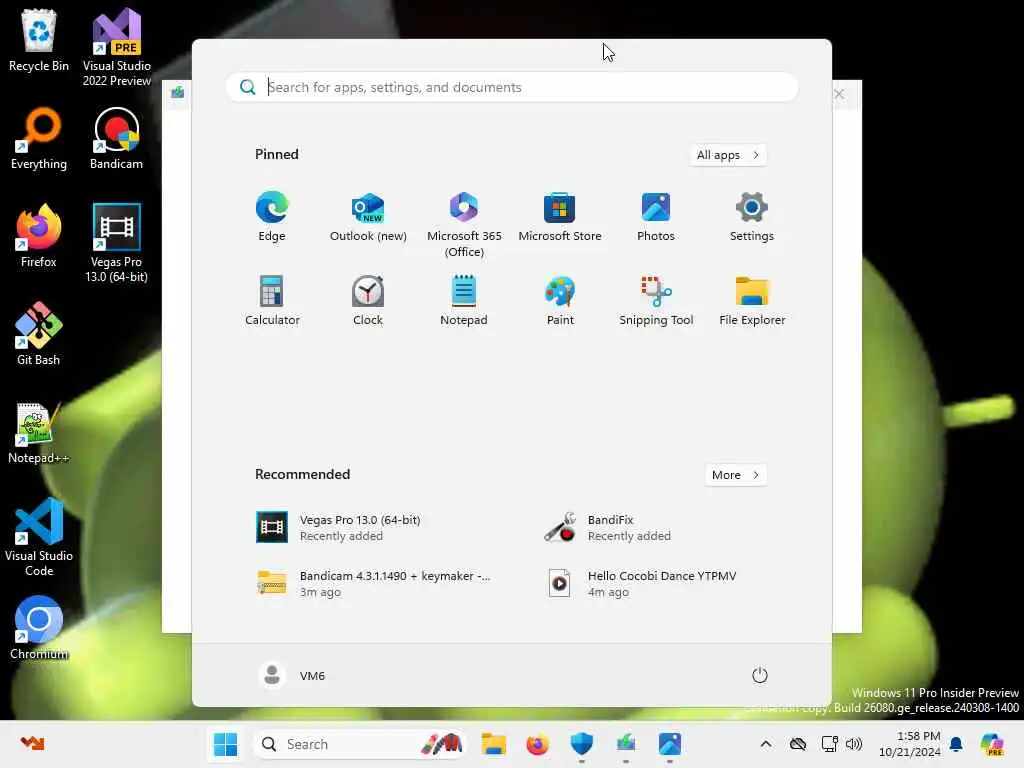Open Settings gear in pinned apps
Image resolution: width=1024 pixels, height=768 pixels.
coord(752,217)
